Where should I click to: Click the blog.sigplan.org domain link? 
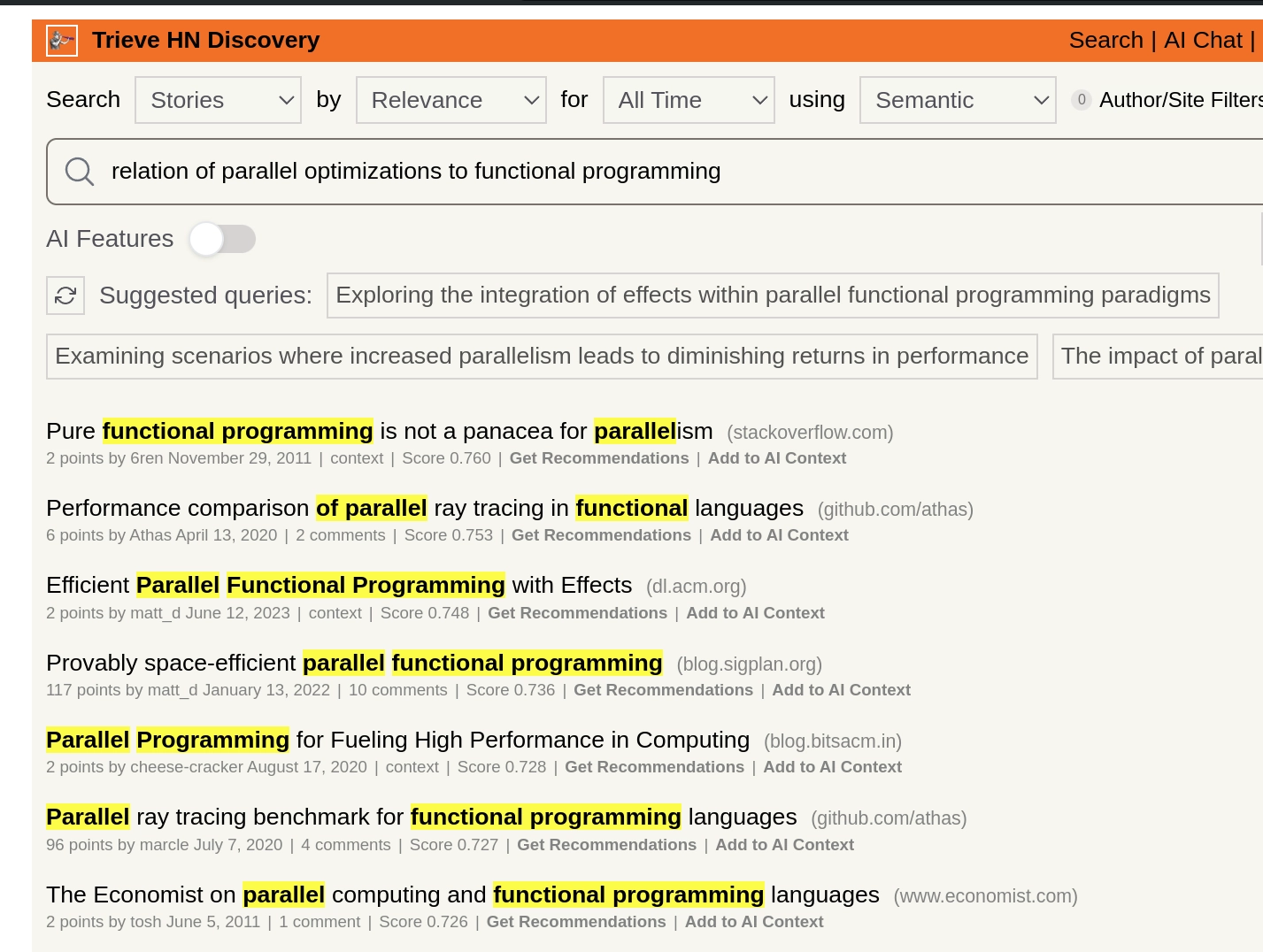point(750,664)
